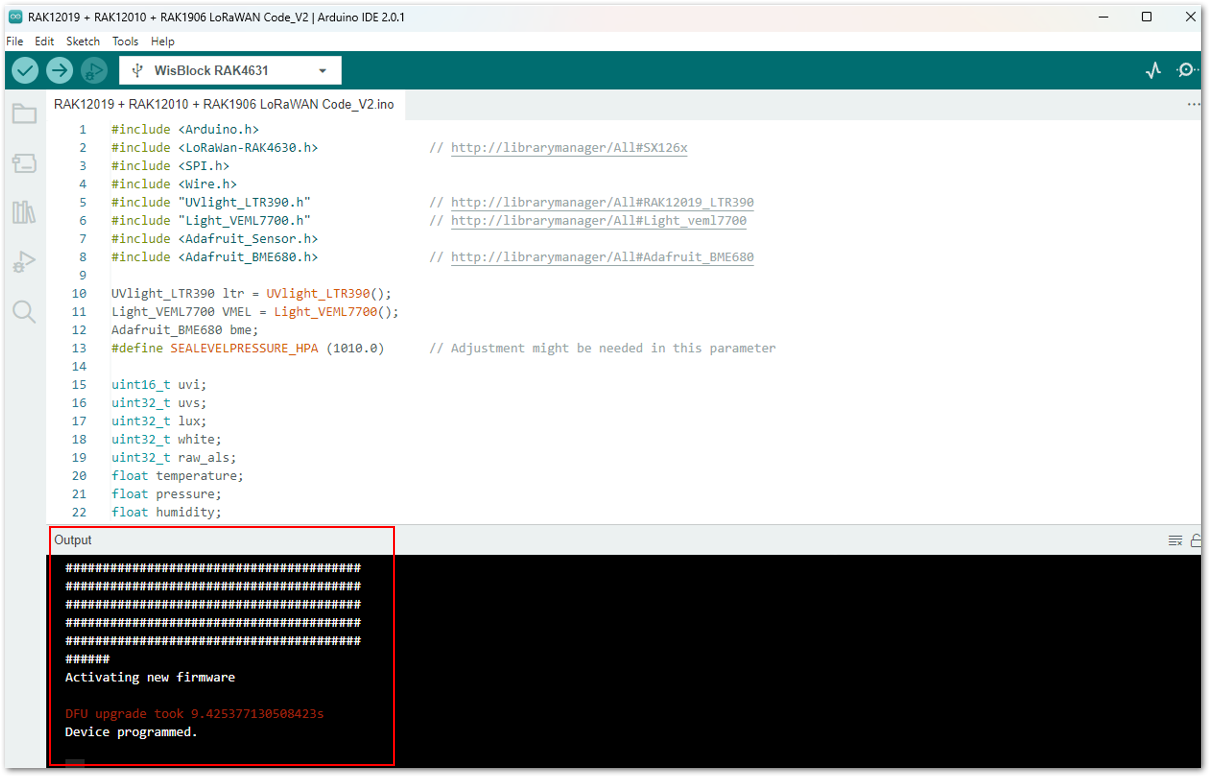Click the "#include <Adafruit_Sensor.h>" line
The image size is (1210, 777).
point(215,239)
